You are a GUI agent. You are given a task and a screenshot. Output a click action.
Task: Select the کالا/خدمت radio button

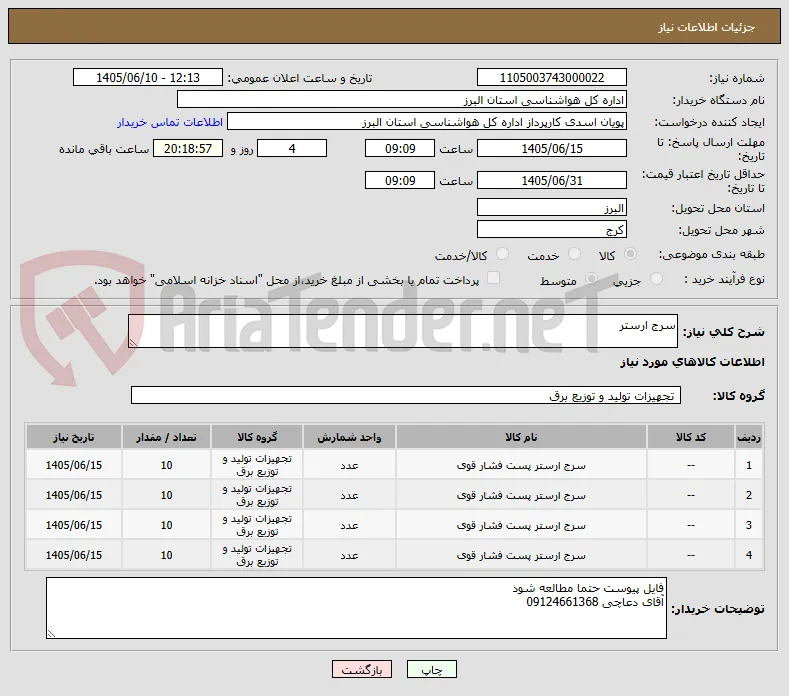pyautogui.click(x=502, y=254)
